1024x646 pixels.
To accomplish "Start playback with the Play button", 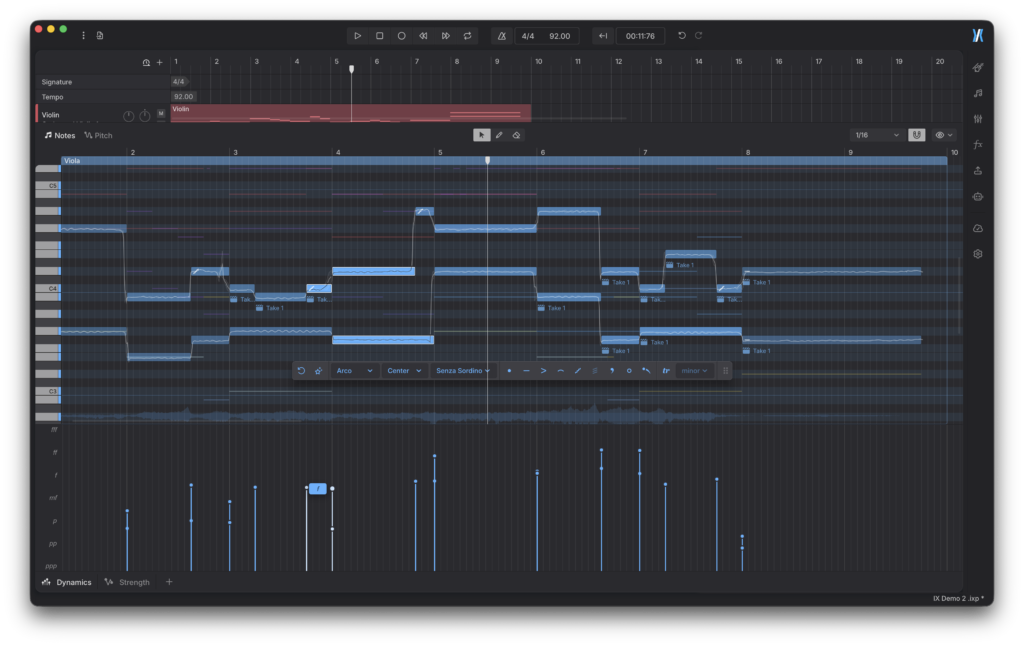I will click(x=357, y=36).
